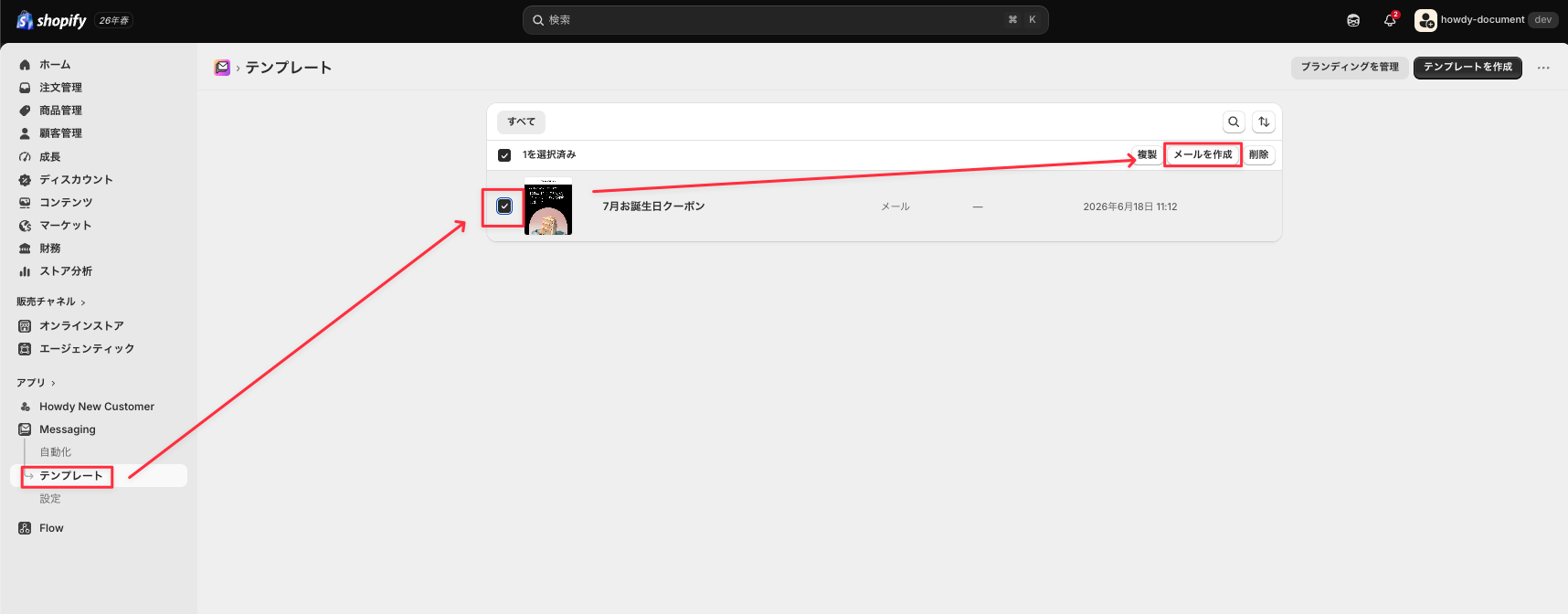Screen dimensions: 1568x614
Task: Toggle the select-all checkbox beside 1を選択済み
Action: click(504, 155)
